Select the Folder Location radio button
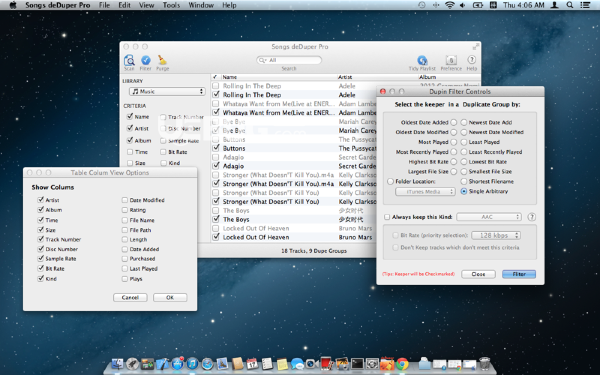600x375 pixels. (390, 181)
